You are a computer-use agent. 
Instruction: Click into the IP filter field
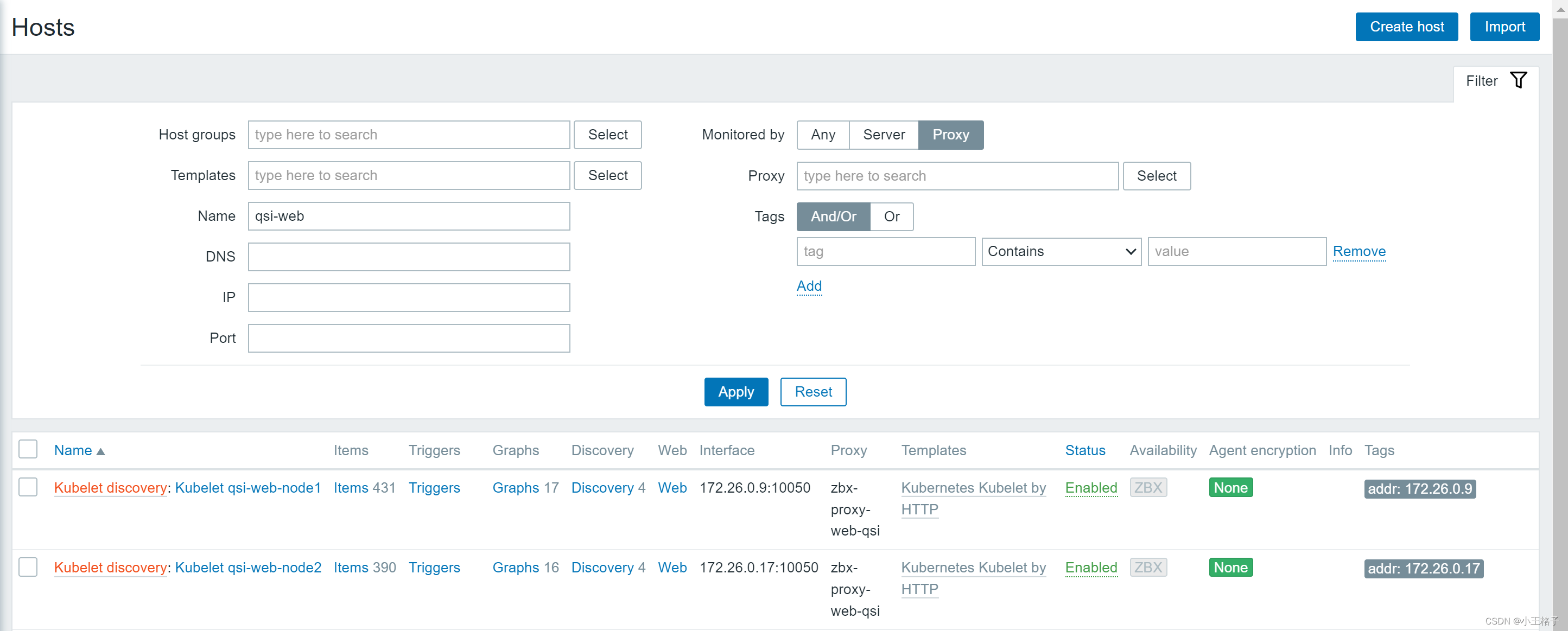pos(409,297)
